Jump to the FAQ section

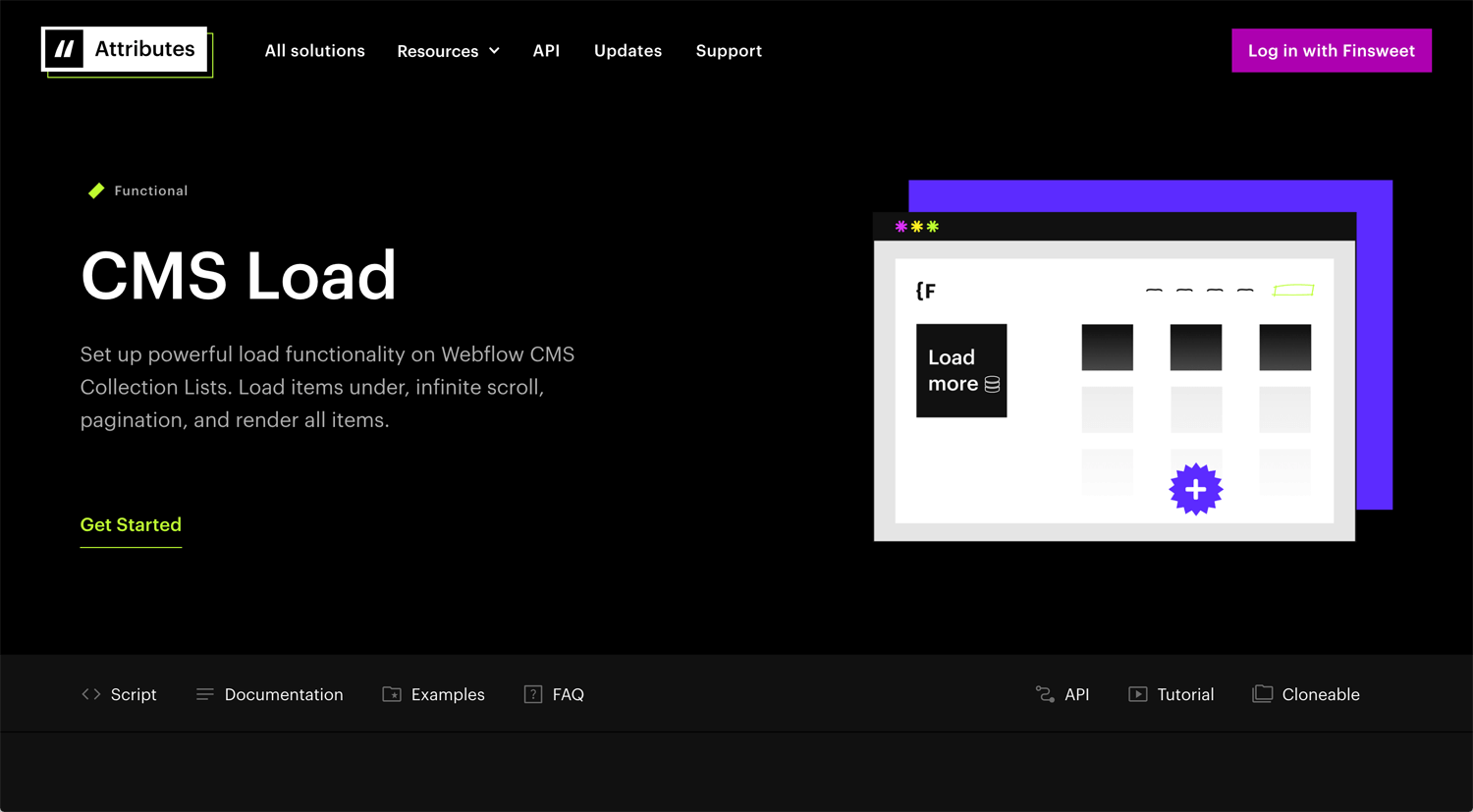pos(554,694)
